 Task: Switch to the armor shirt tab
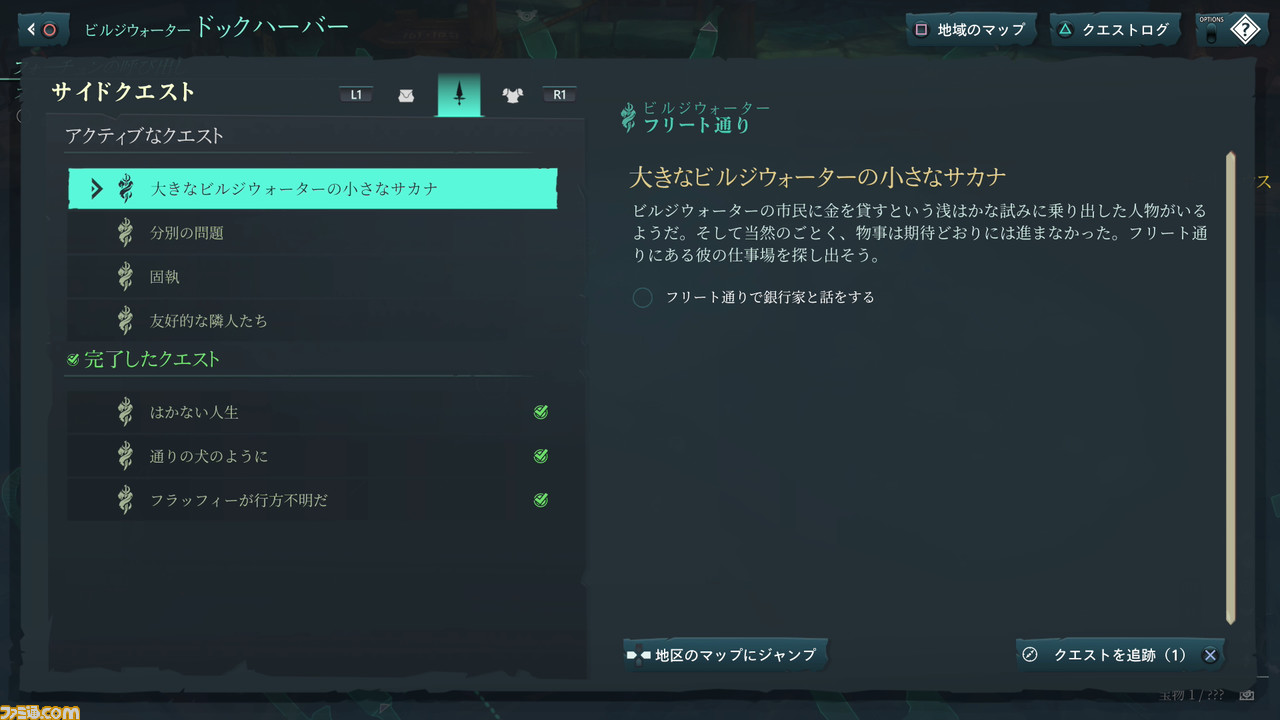pos(512,96)
